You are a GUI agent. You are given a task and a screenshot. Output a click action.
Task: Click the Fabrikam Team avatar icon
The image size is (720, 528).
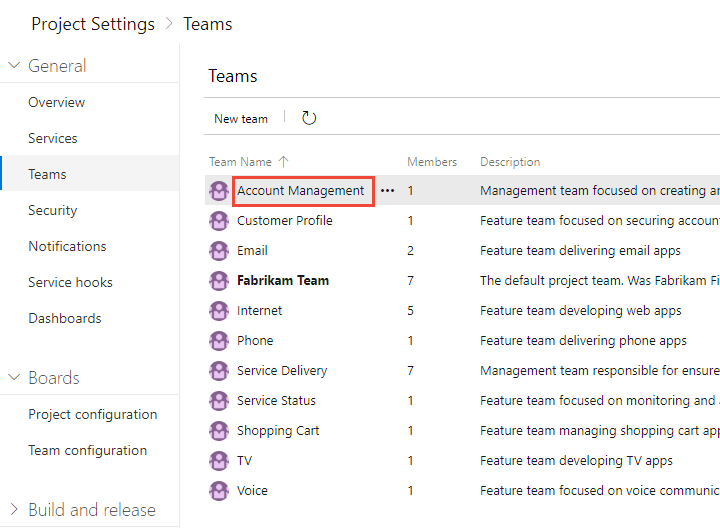click(x=219, y=281)
